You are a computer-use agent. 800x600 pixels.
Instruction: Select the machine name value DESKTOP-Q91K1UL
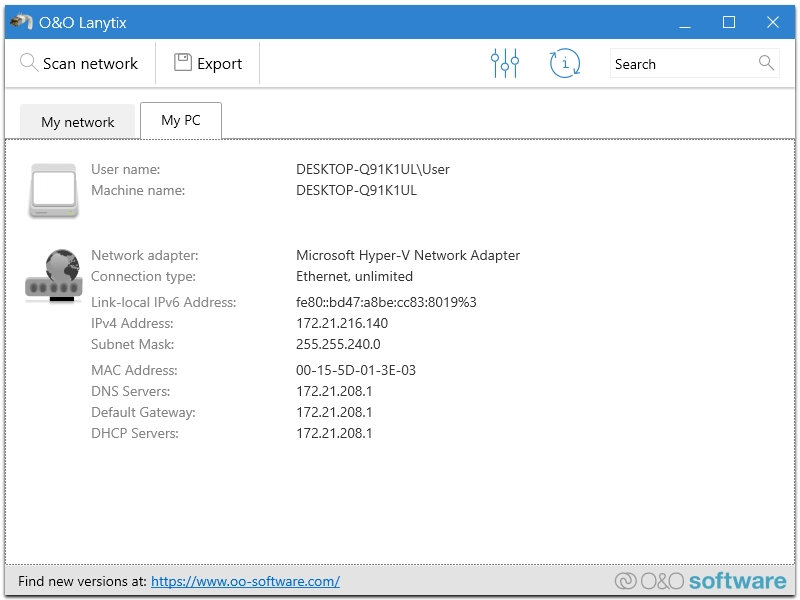click(x=356, y=190)
